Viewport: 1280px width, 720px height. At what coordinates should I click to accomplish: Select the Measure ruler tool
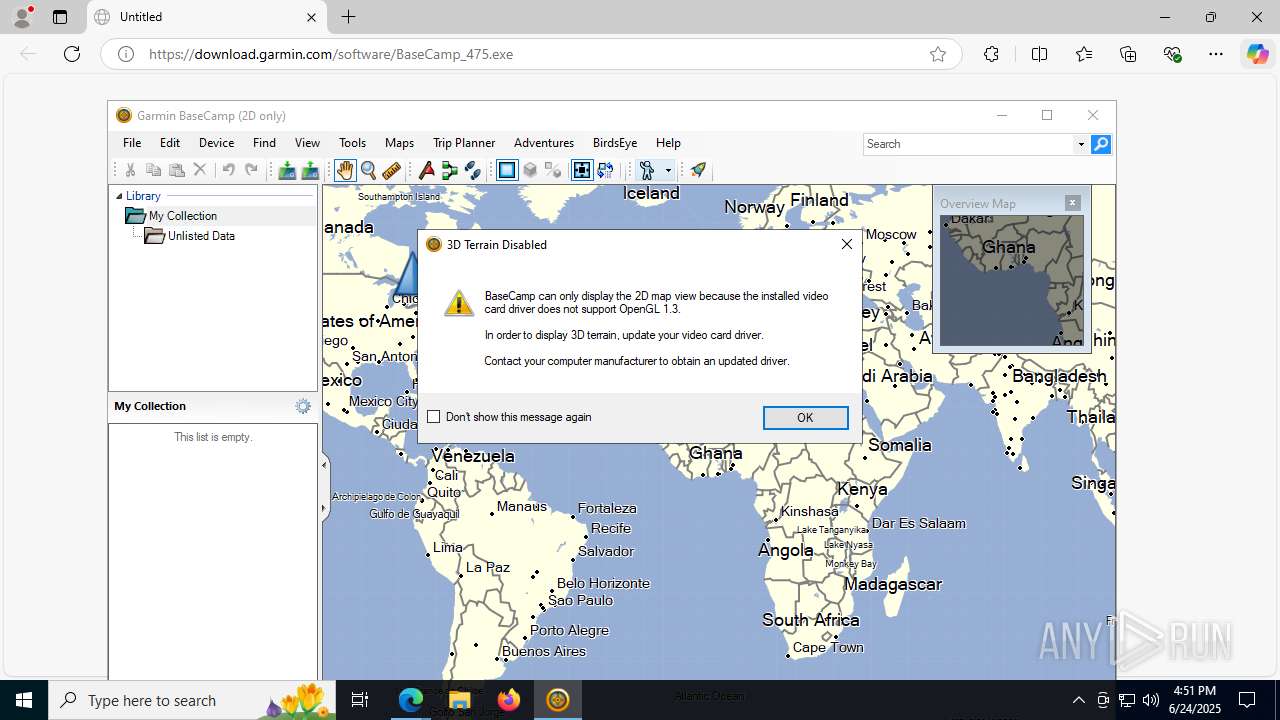click(x=392, y=170)
